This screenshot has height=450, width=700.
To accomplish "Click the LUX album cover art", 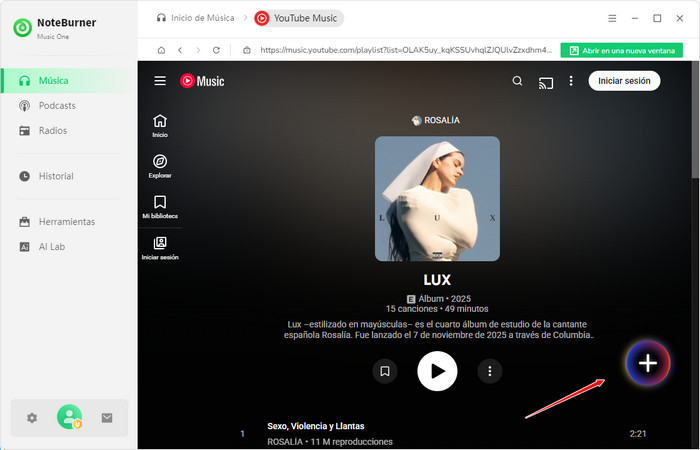I will (437, 199).
